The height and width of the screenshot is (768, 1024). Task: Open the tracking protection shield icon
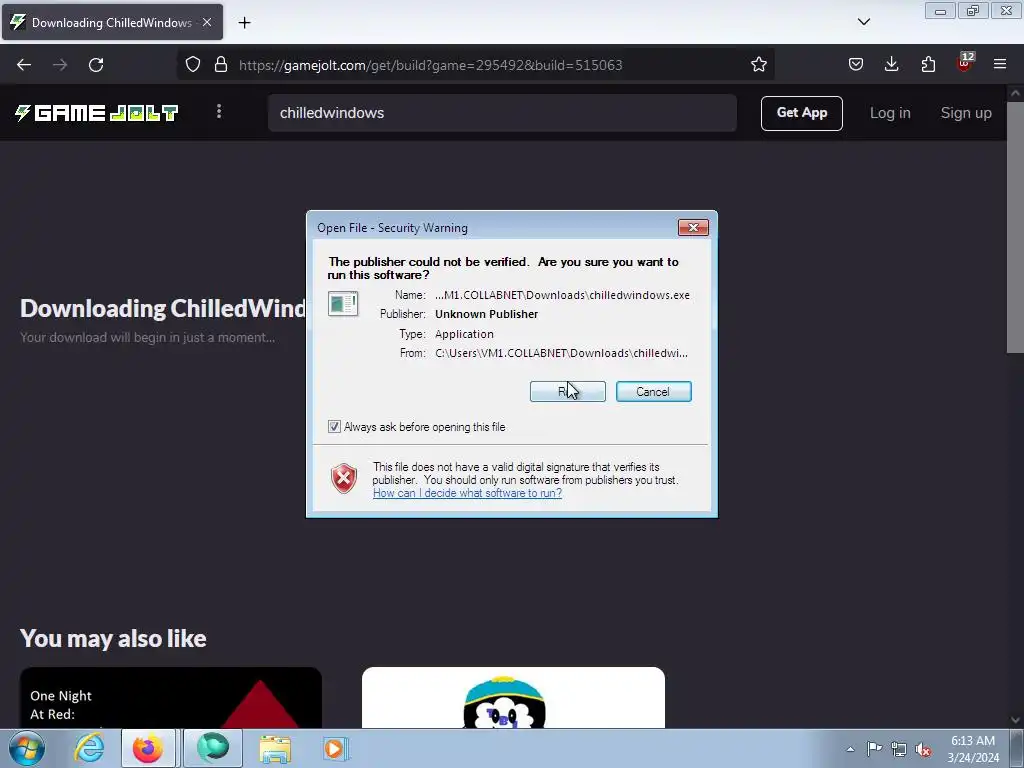(193, 65)
